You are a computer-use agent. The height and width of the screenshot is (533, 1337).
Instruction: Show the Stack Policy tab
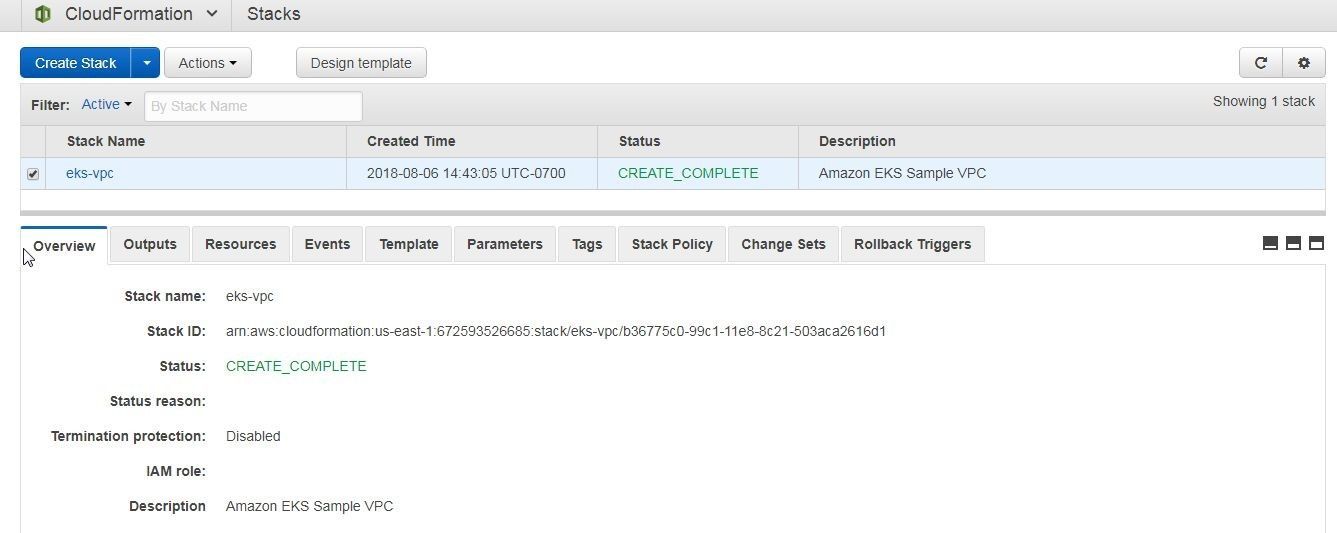coord(672,244)
